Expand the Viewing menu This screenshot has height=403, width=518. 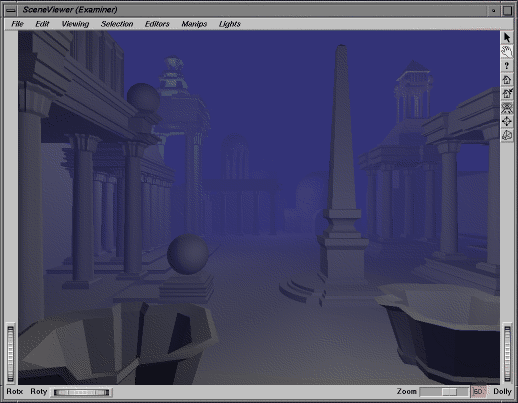(x=75, y=24)
